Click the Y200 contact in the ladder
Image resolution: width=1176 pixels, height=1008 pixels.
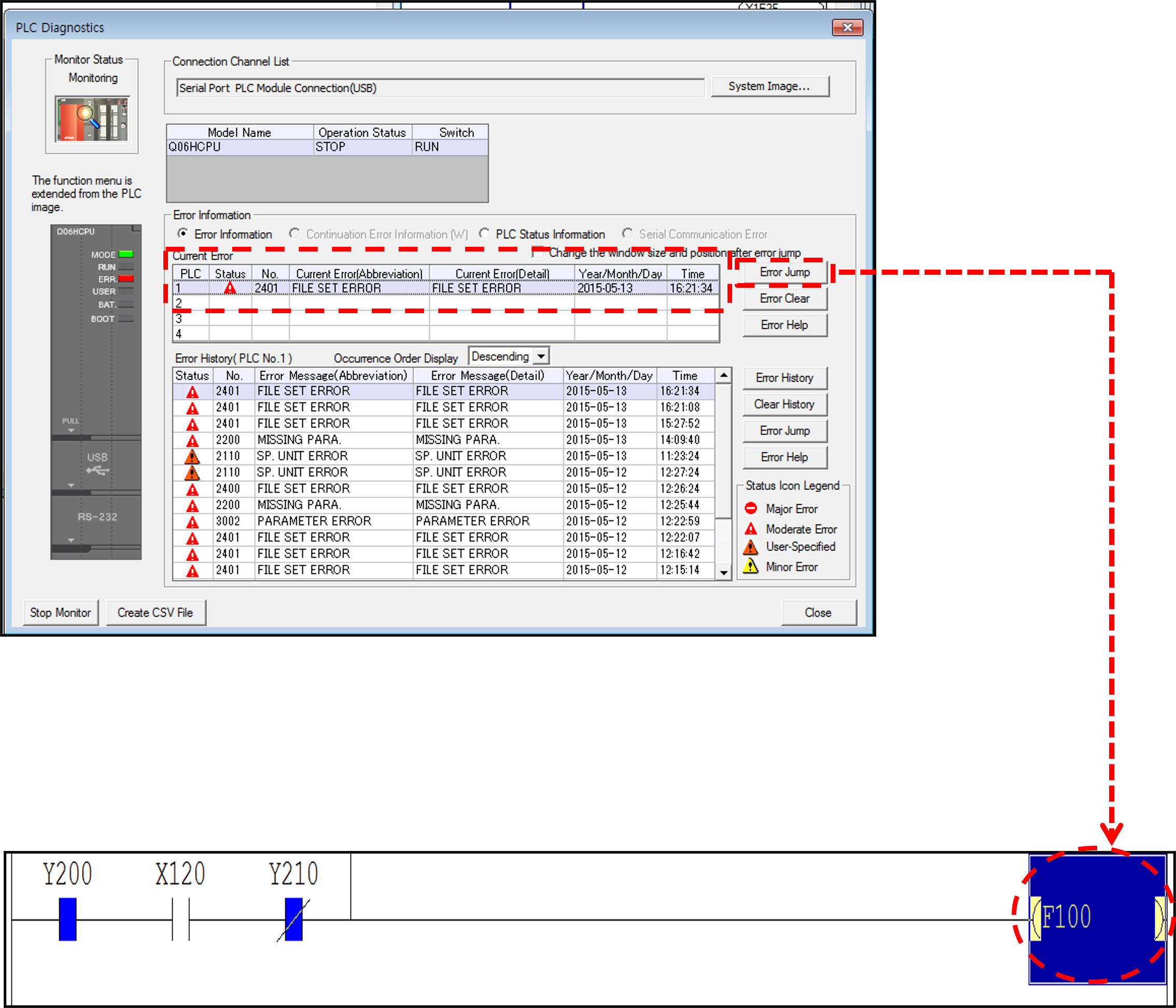67,919
